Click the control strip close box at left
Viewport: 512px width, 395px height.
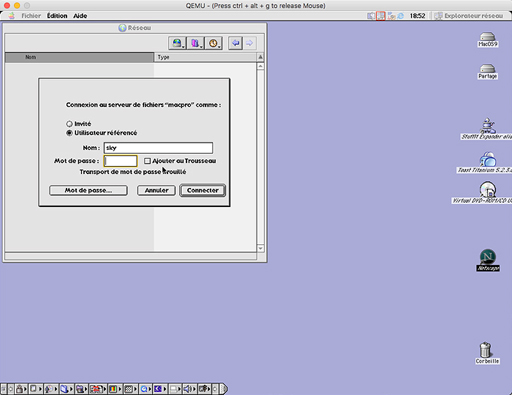coord(4,389)
